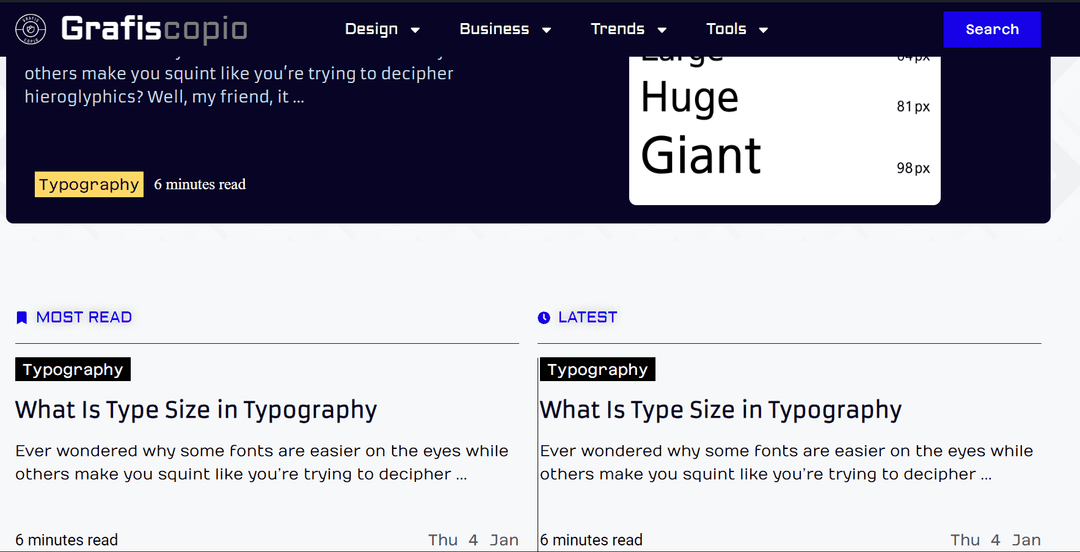Open the Business menu item
This screenshot has height=552, width=1080.
[x=494, y=29]
